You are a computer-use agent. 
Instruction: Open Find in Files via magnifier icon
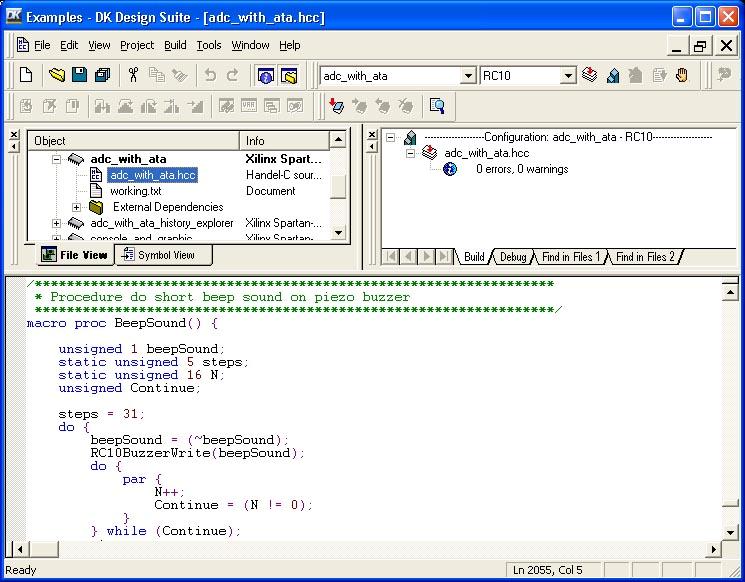pyautogui.click(x=437, y=105)
